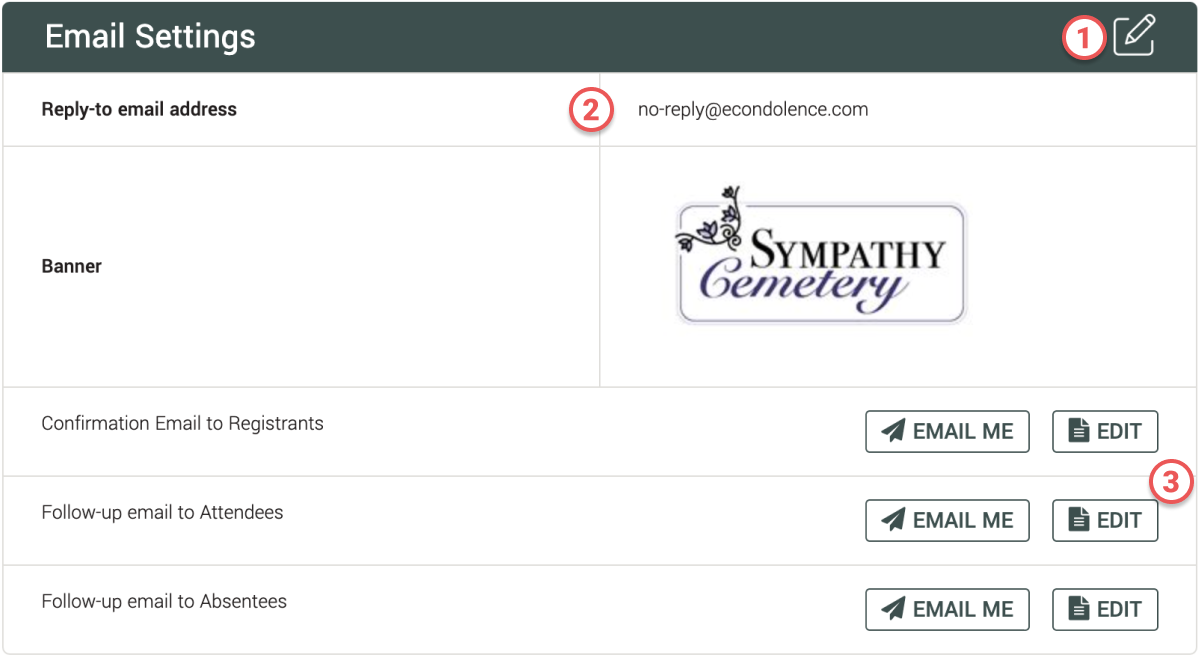This screenshot has height=656, width=1200.
Task: Edit the Follow-up email to Absentees
Action: tap(1105, 609)
